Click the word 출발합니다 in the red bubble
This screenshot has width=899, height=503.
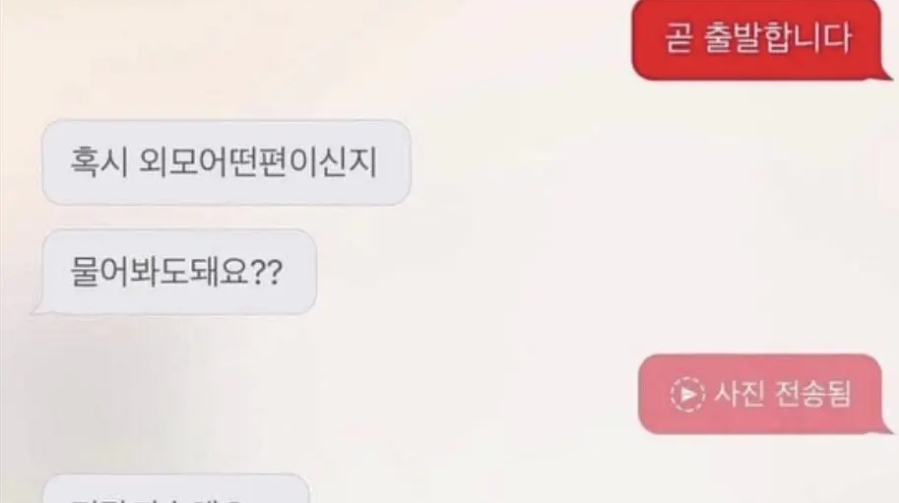(x=777, y=38)
